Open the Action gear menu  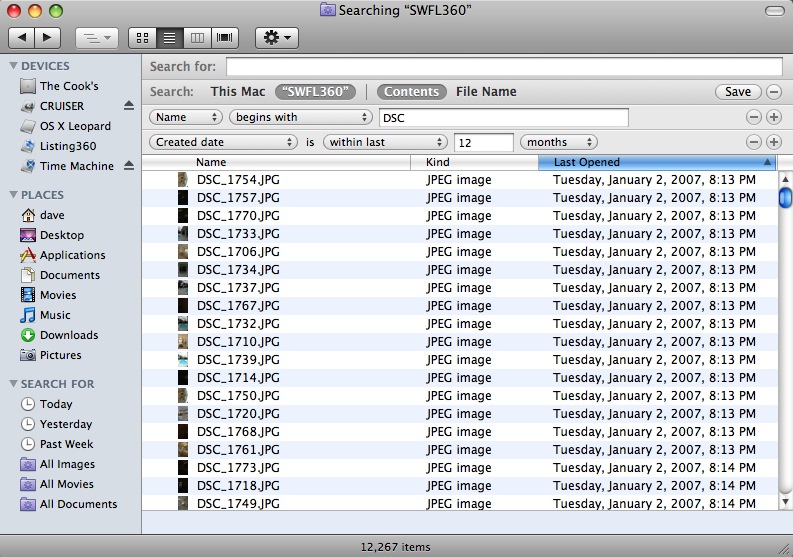277,37
